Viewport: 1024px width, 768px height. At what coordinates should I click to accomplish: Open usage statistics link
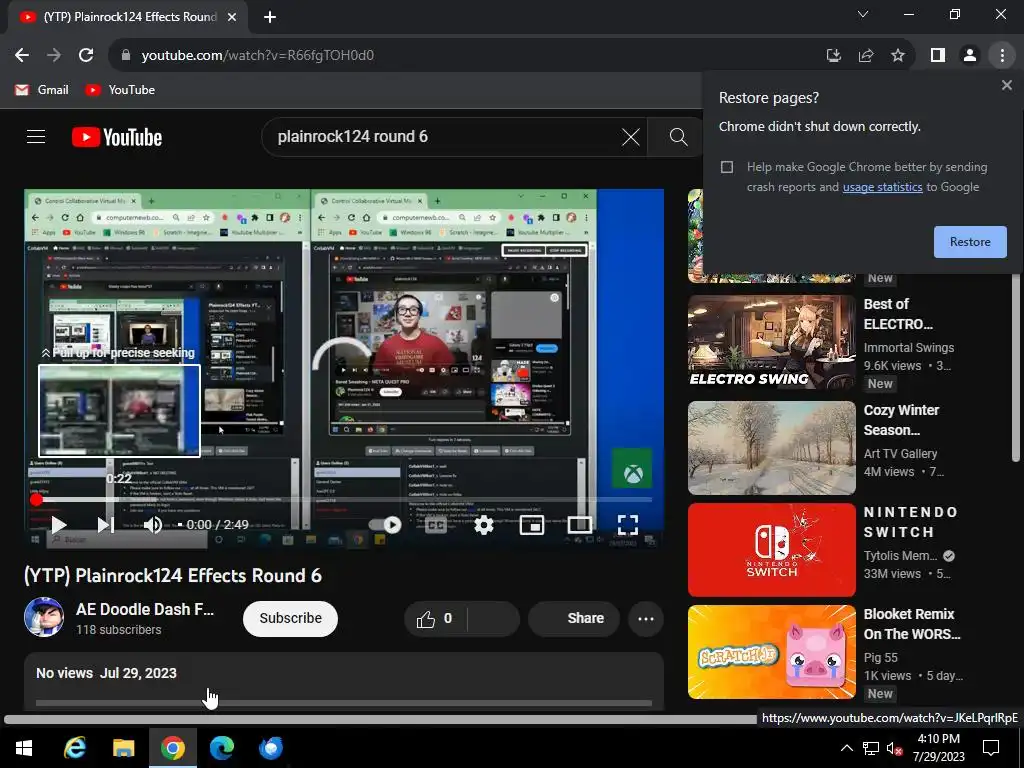coord(882,187)
